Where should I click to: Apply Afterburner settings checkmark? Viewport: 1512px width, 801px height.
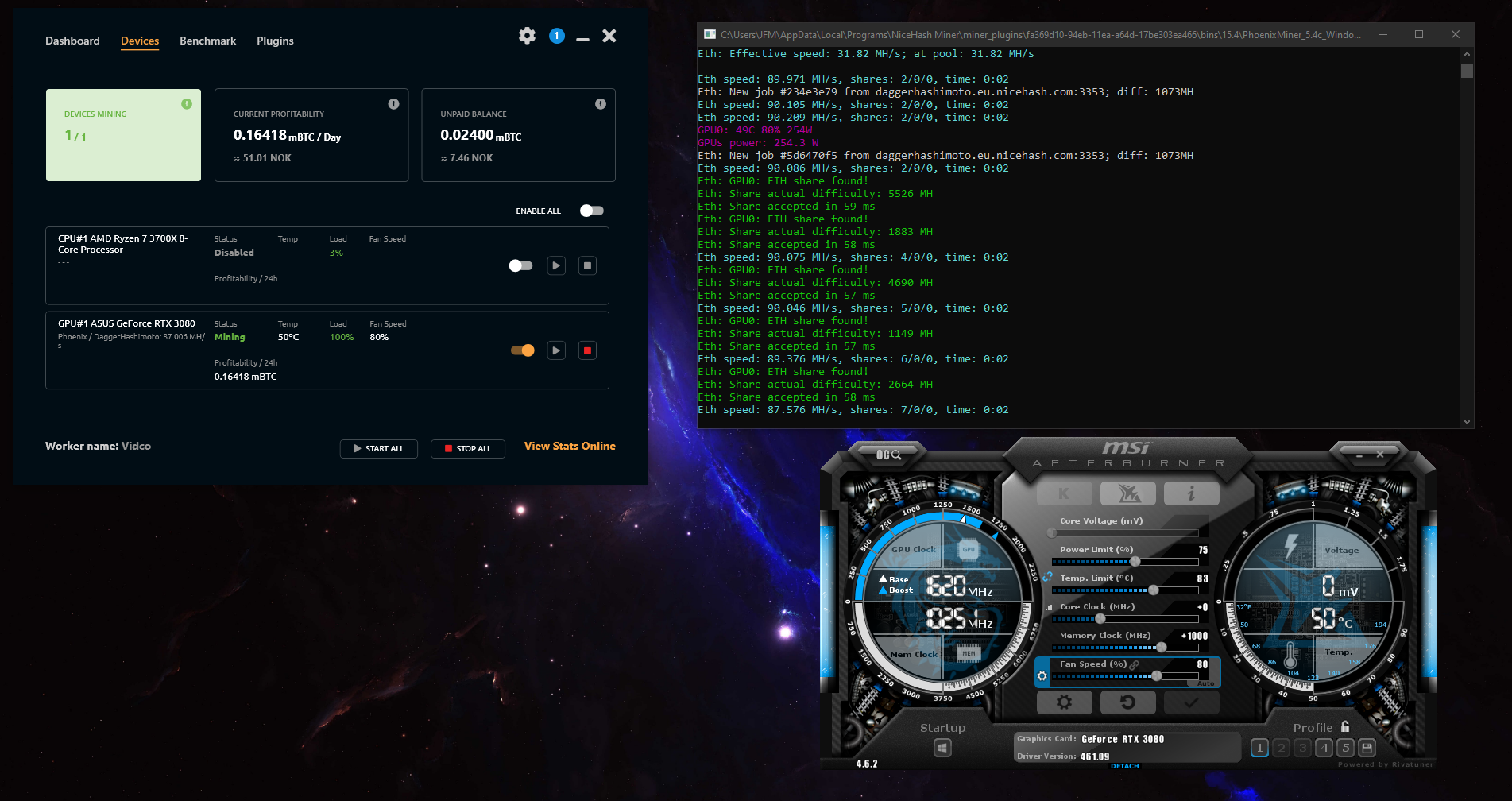[1191, 702]
